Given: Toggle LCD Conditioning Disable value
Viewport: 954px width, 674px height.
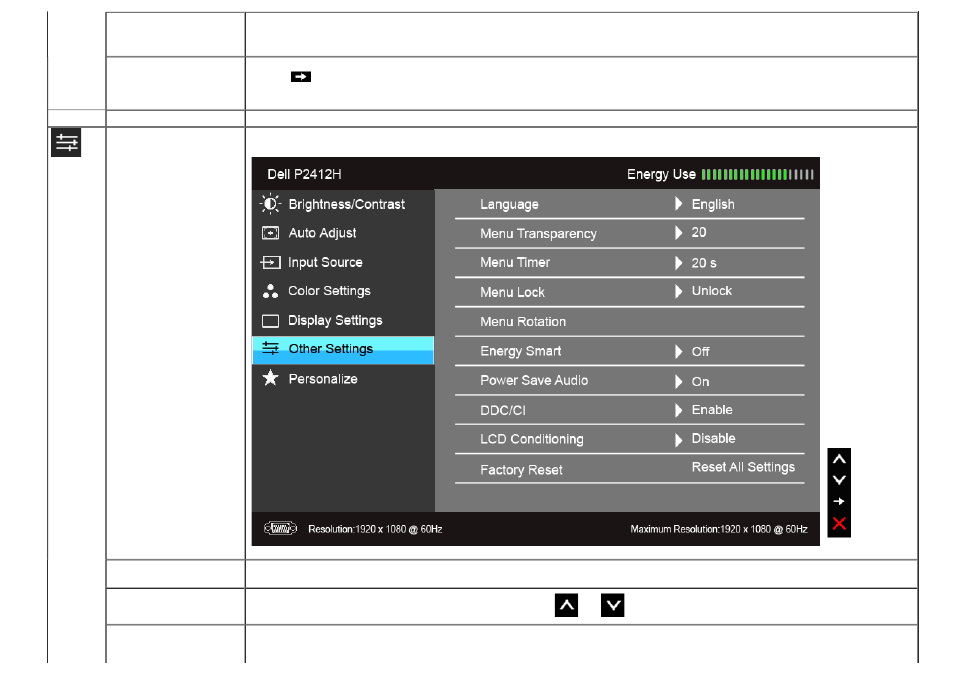Looking at the screenshot, I should 713,439.
